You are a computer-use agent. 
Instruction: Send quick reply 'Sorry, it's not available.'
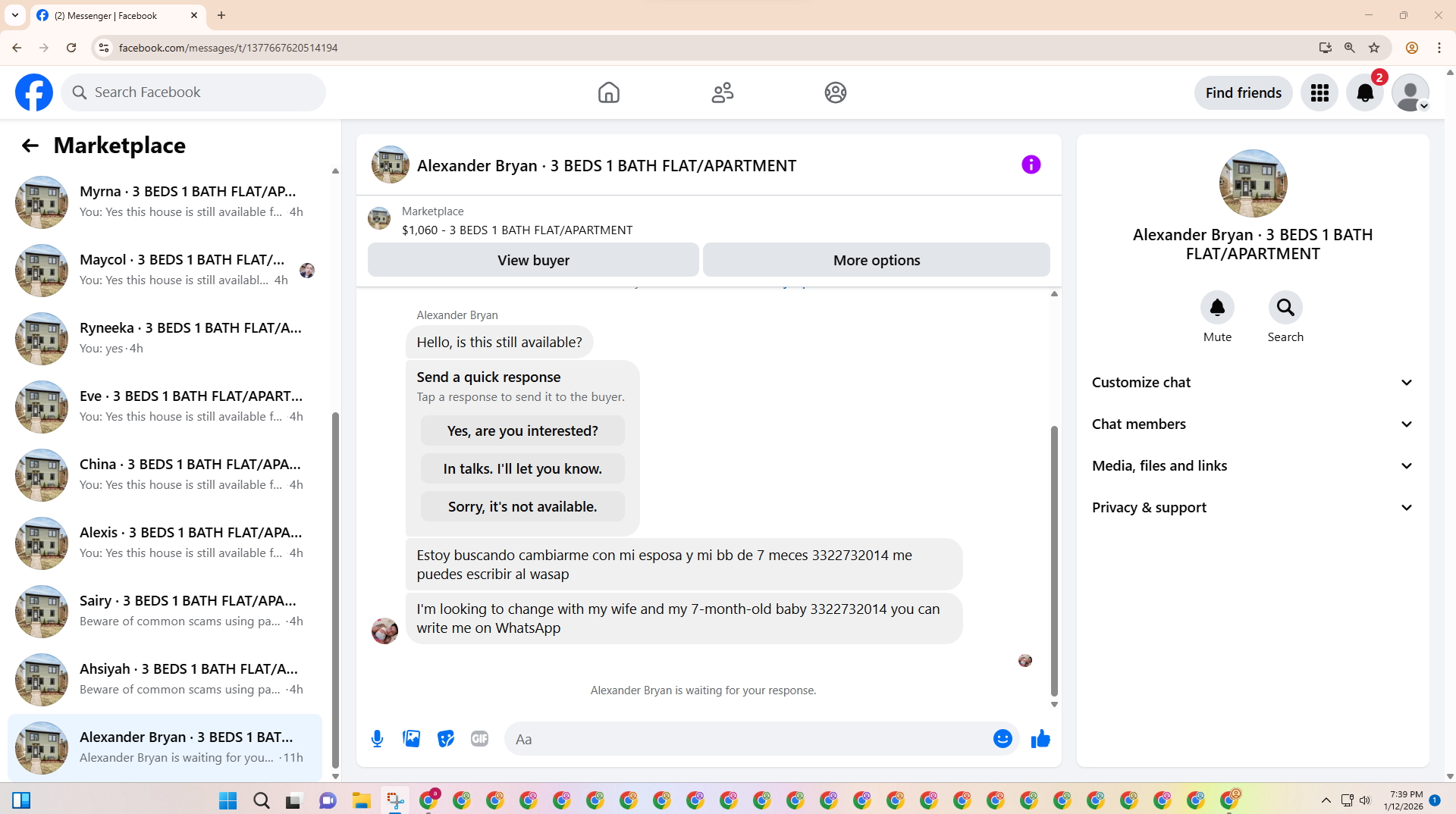522,506
